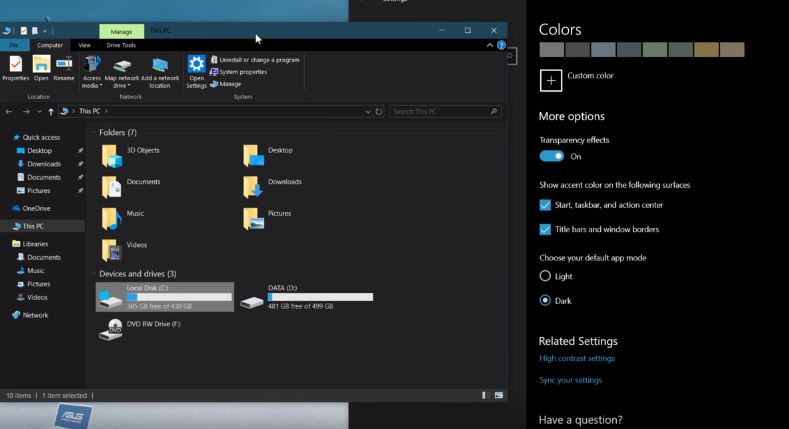Image resolution: width=789 pixels, height=429 pixels.
Task: Select the Videos folder in Folders group
Action: 124,250
